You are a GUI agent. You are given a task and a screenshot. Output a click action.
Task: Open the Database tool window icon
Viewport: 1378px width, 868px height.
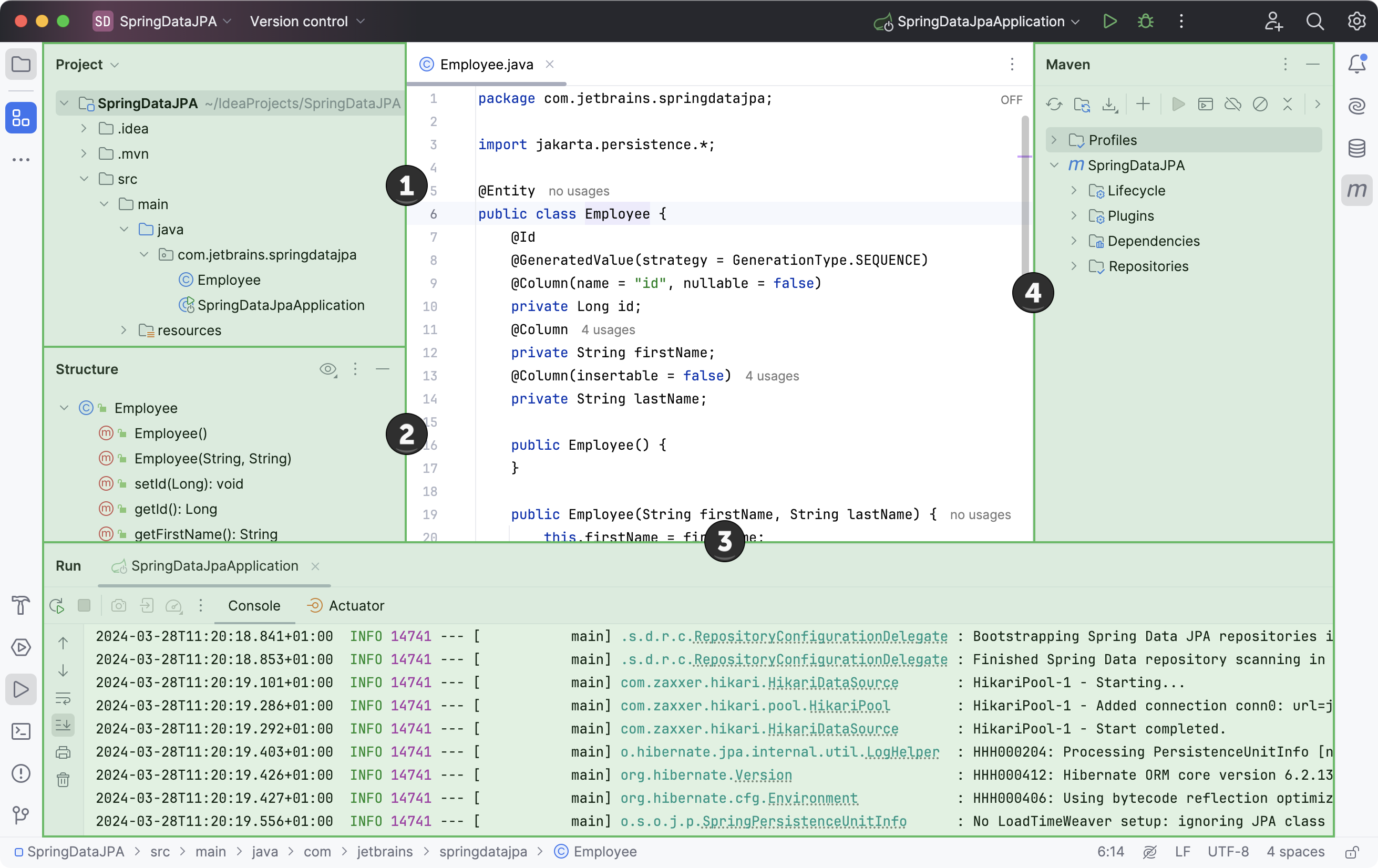1356,148
